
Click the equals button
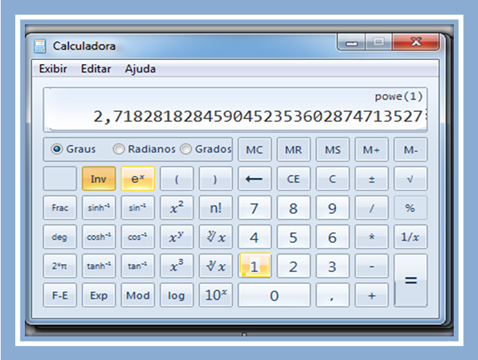coord(411,280)
